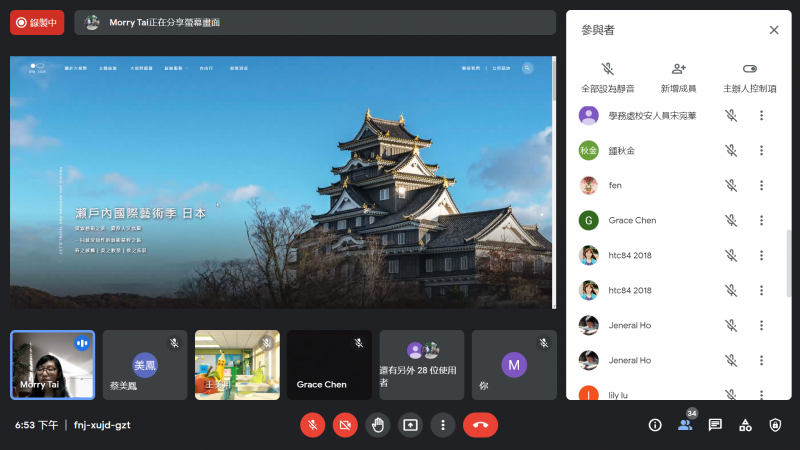800x450 pixels.
Task: Open the activities icon
Action: click(745, 425)
